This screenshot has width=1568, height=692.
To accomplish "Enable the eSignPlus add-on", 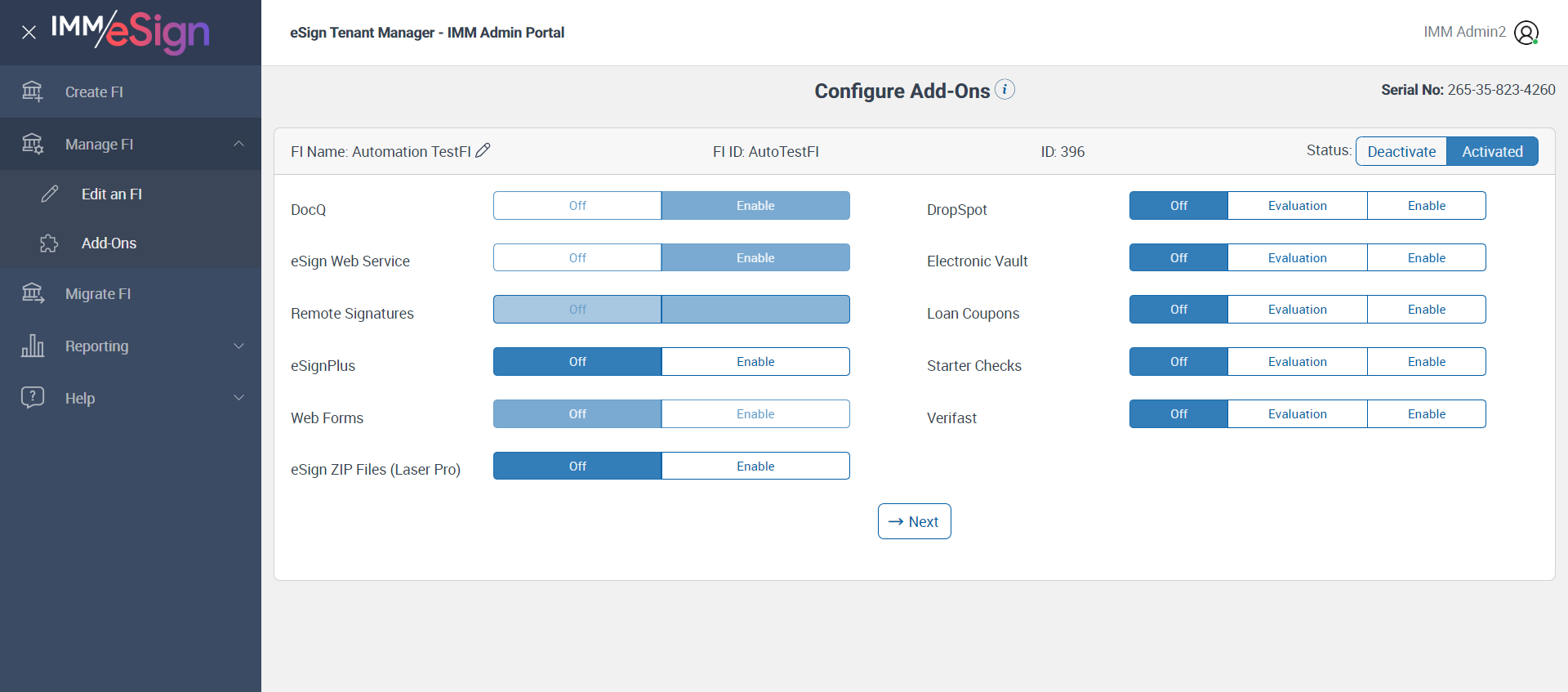I will pyautogui.click(x=755, y=362).
